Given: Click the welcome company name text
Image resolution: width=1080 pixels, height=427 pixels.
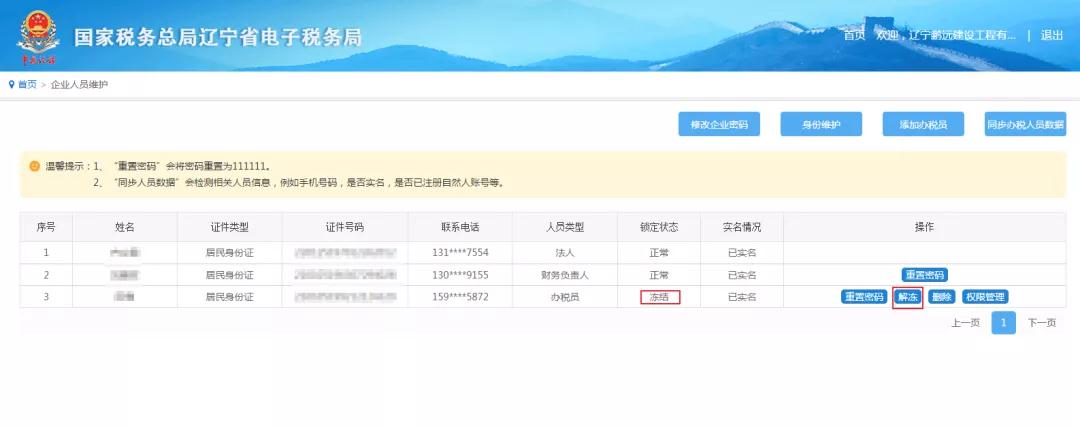Looking at the screenshot, I should click(946, 36).
